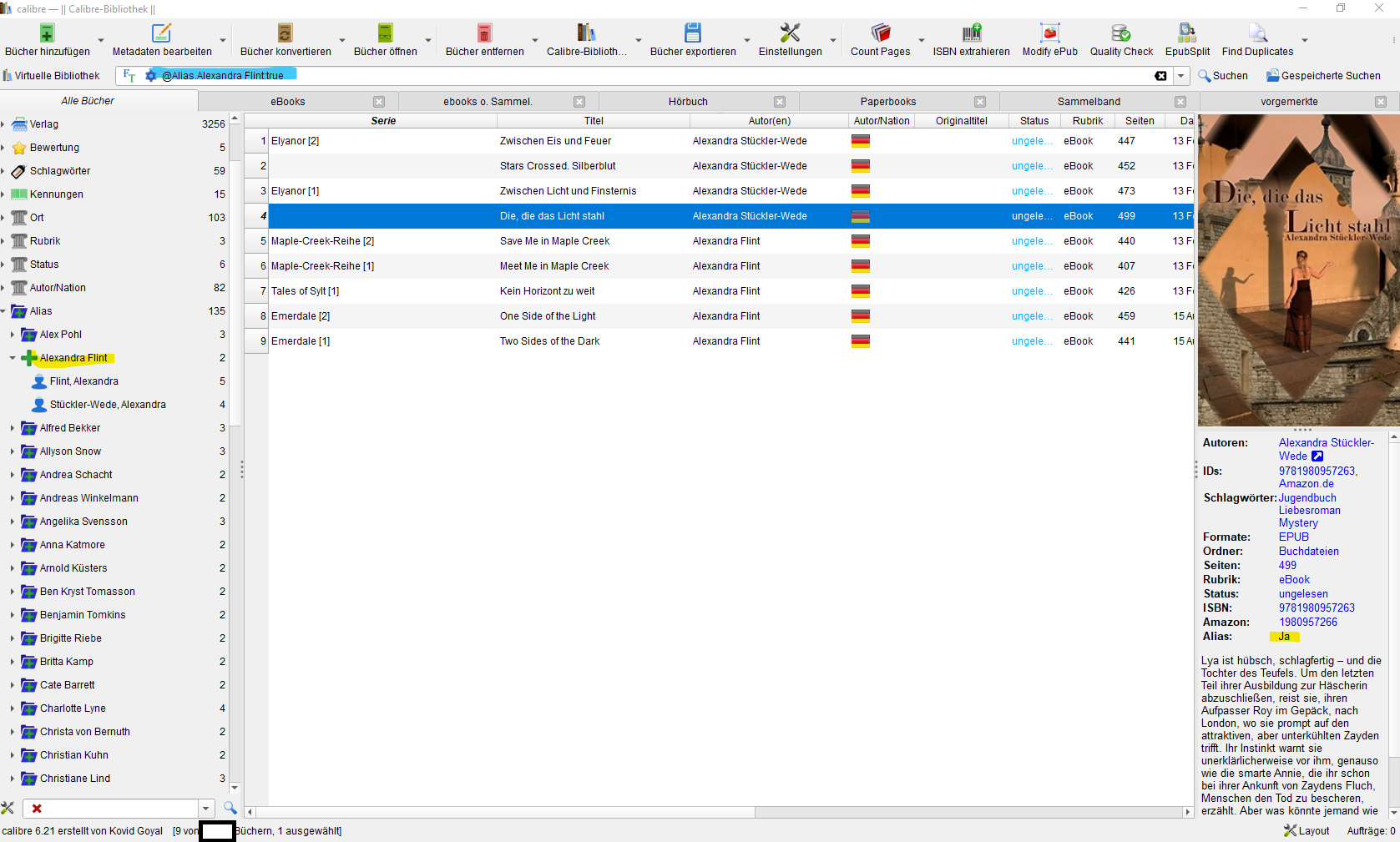Click the Suchen search button
Image resolution: width=1400 pixels, height=842 pixels.
pos(1223,76)
